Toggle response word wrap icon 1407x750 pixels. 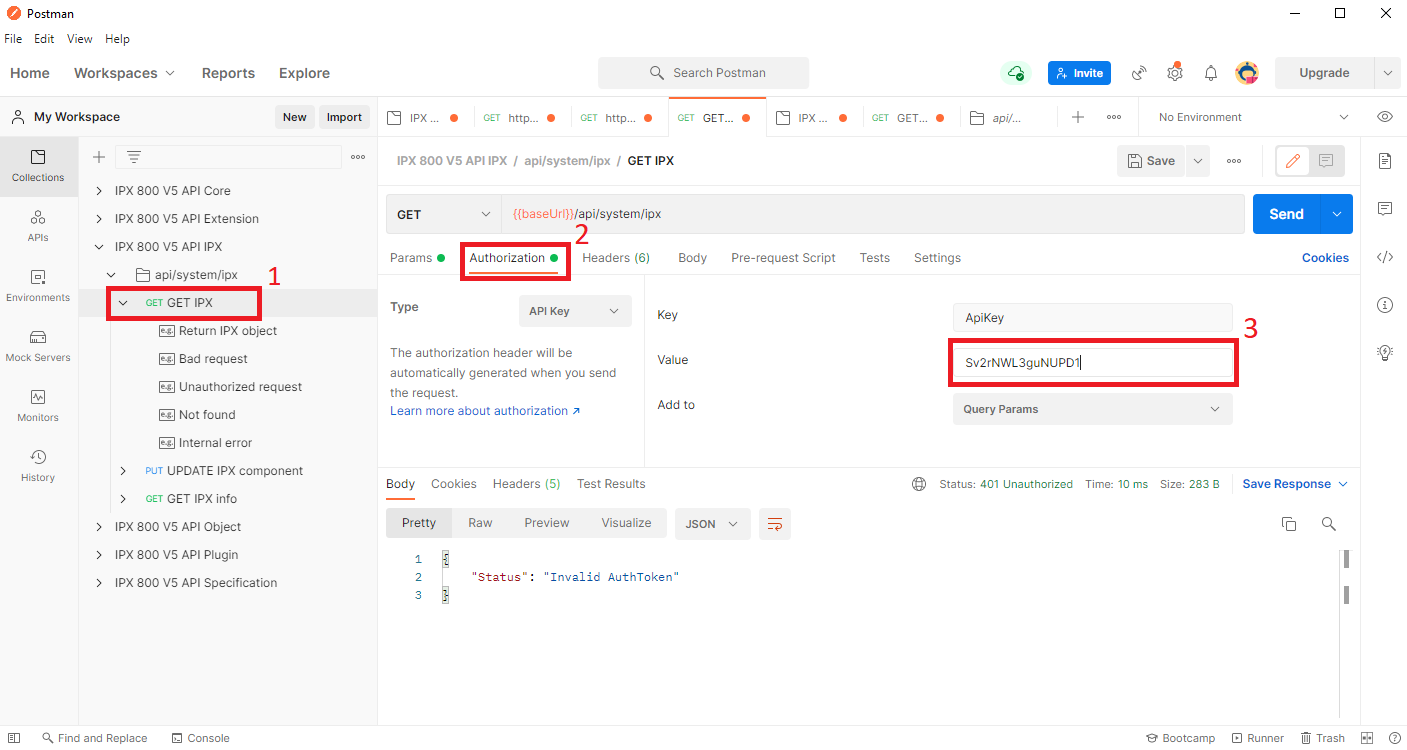click(x=775, y=524)
